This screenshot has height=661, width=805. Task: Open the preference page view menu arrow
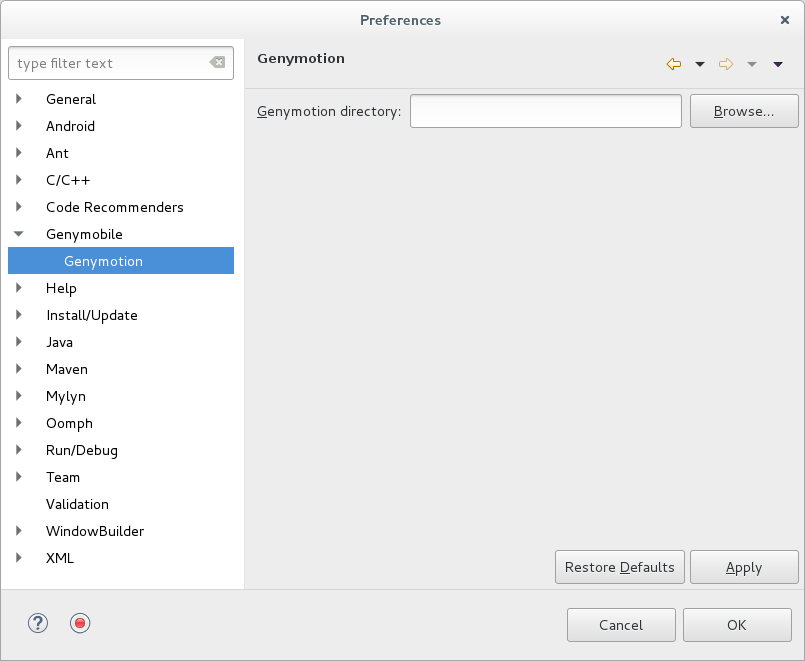click(x=778, y=64)
